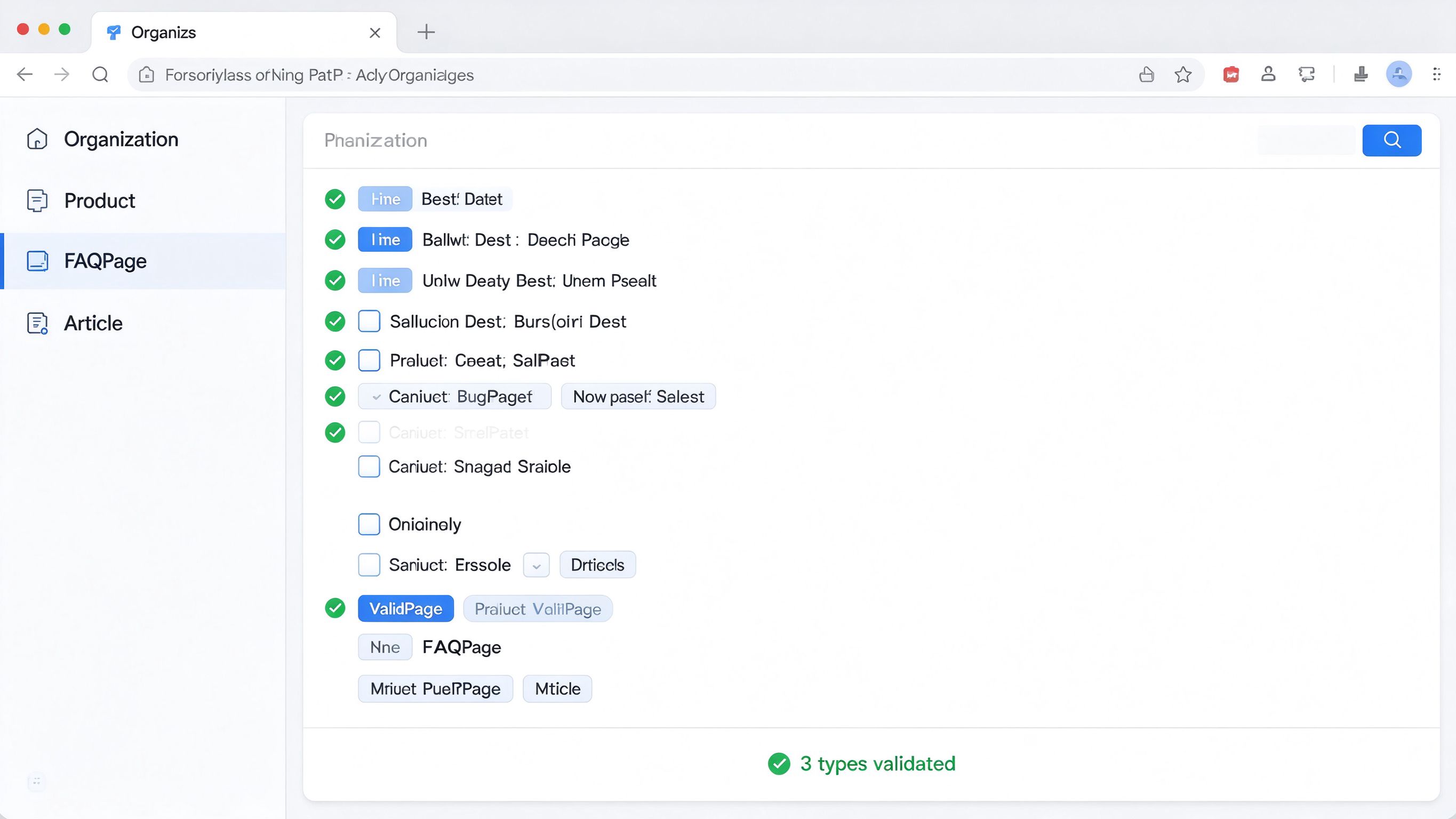The height and width of the screenshot is (819, 1456).
Task: Click the Mriuet PuelPPage chip
Action: (435, 688)
